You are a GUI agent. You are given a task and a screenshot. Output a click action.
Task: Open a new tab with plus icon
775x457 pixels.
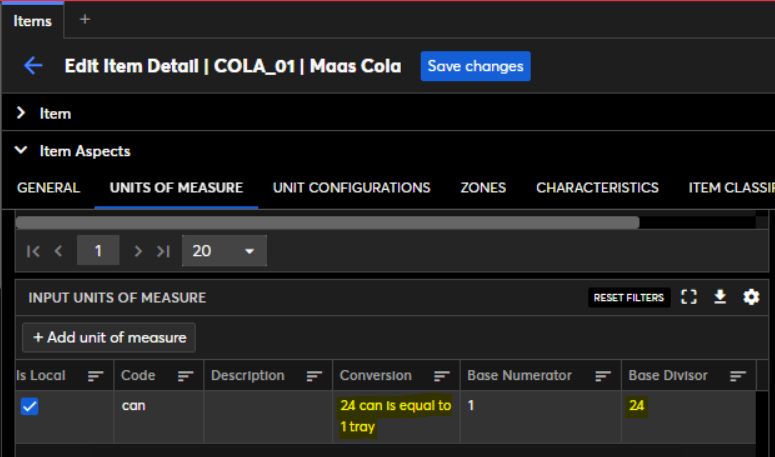(85, 19)
